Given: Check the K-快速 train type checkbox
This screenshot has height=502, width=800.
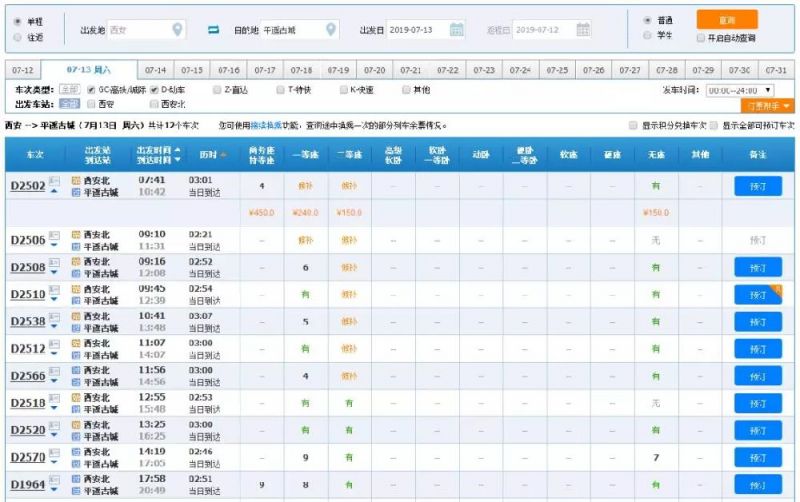Looking at the screenshot, I should coord(343,90).
